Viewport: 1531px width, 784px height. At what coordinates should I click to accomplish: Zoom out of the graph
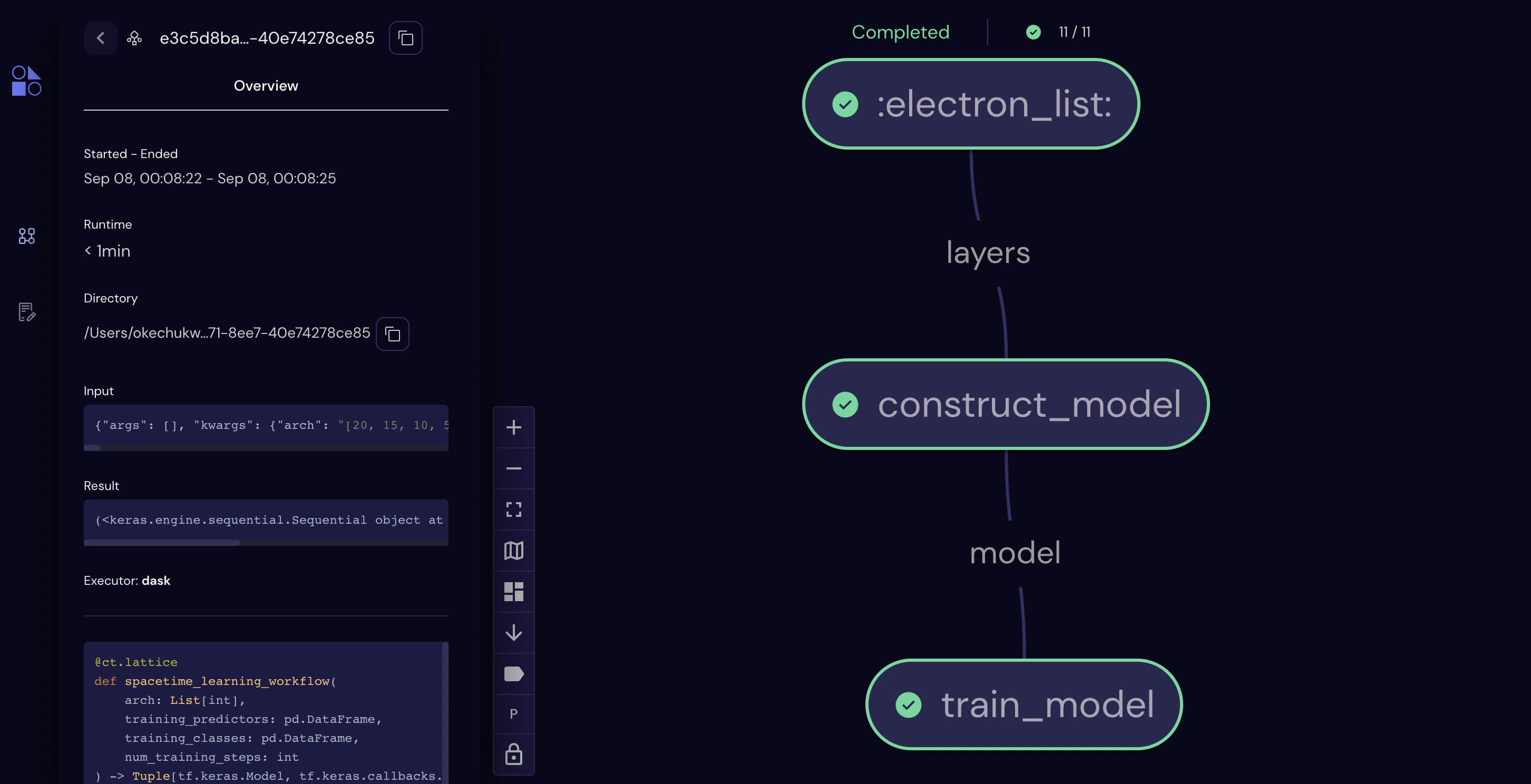513,468
